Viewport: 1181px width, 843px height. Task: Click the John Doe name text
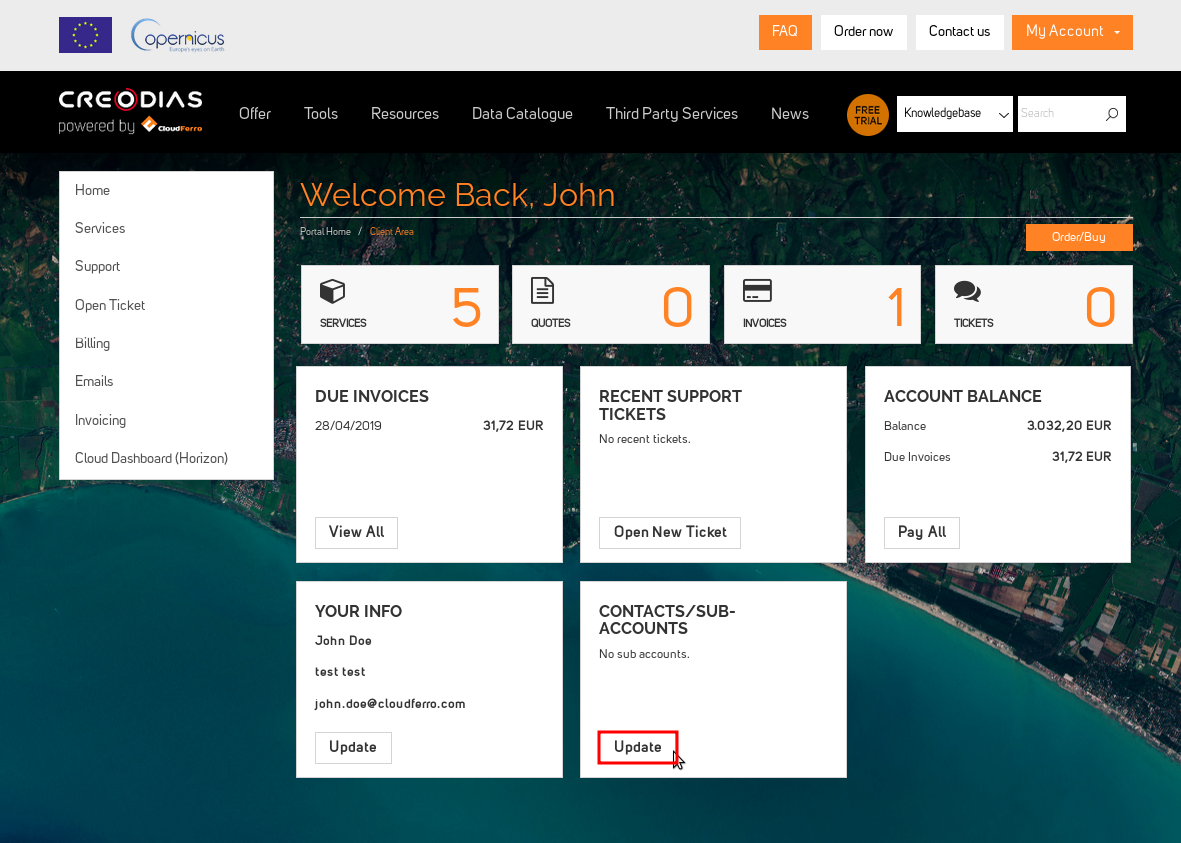point(343,641)
